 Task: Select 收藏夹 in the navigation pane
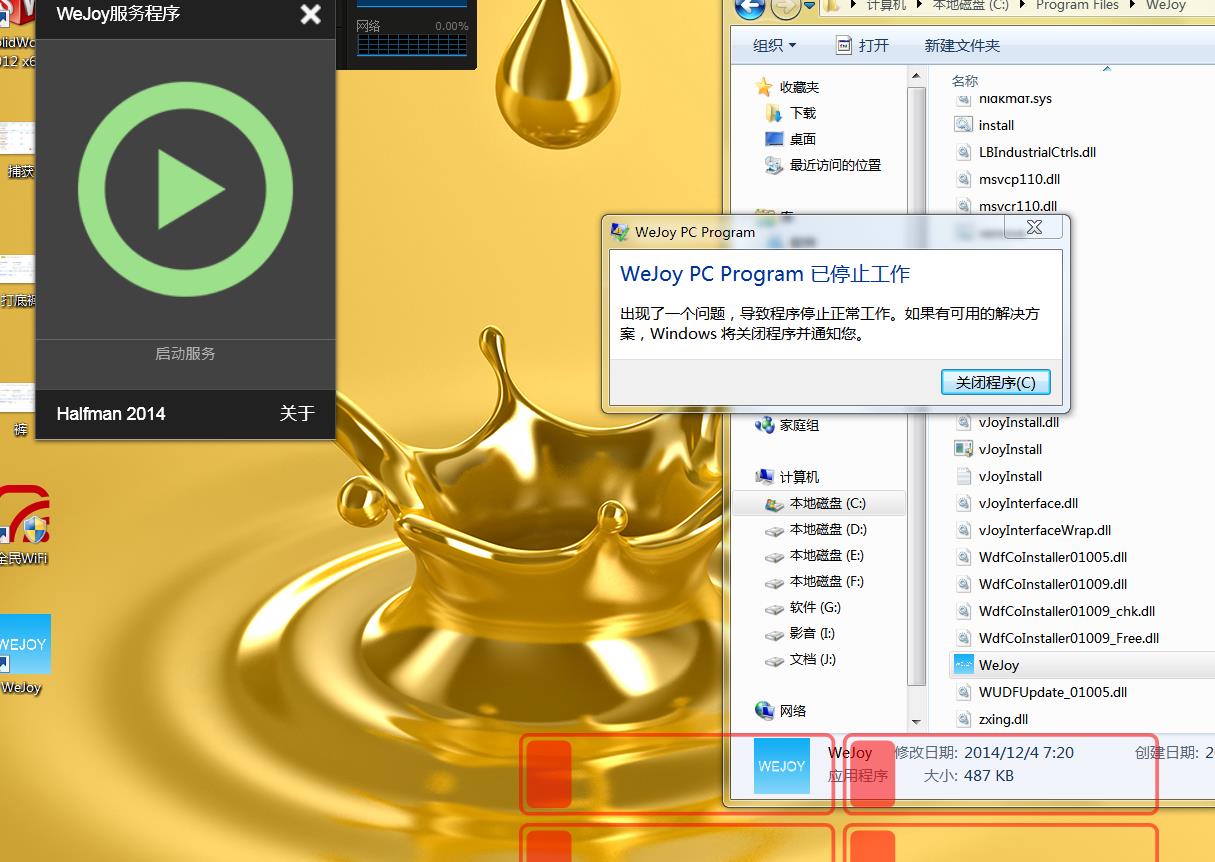coord(788,87)
